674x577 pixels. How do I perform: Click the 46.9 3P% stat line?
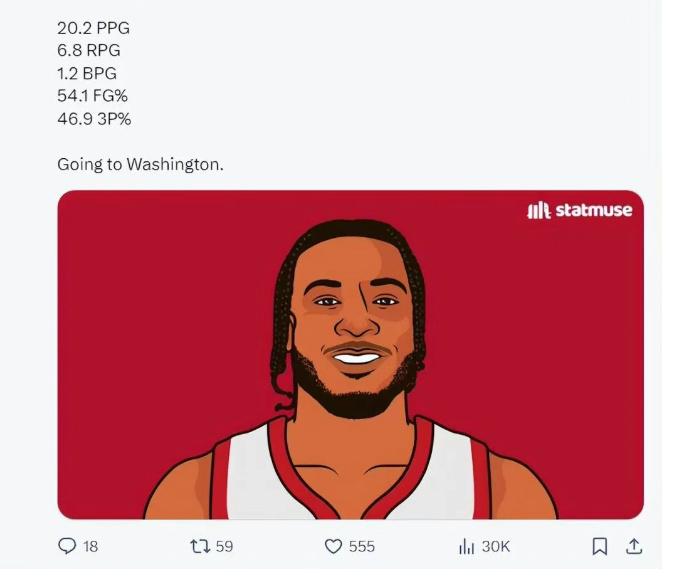pos(94,119)
